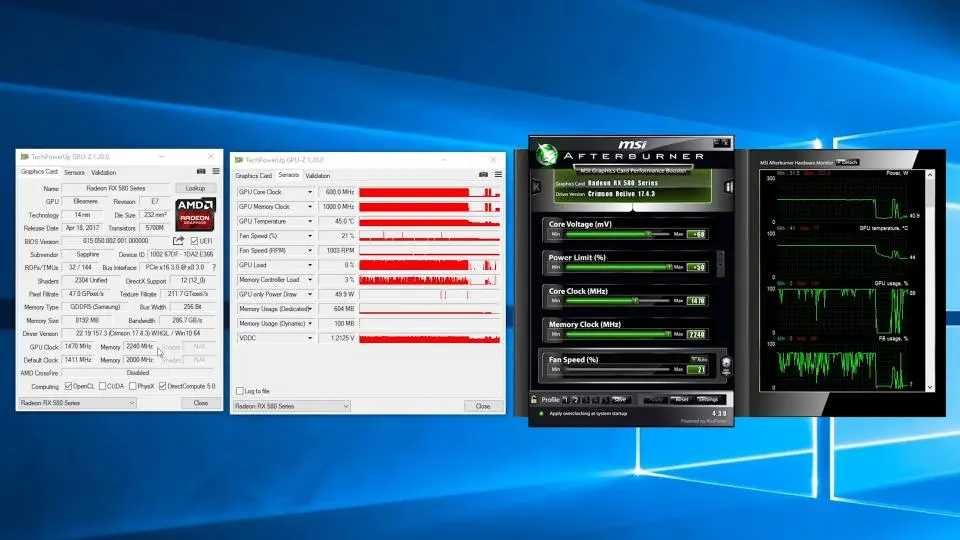960x540 pixels.
Task: Click BIOS export arrow icon next to UEFI
Action: (x=178, y=241)
